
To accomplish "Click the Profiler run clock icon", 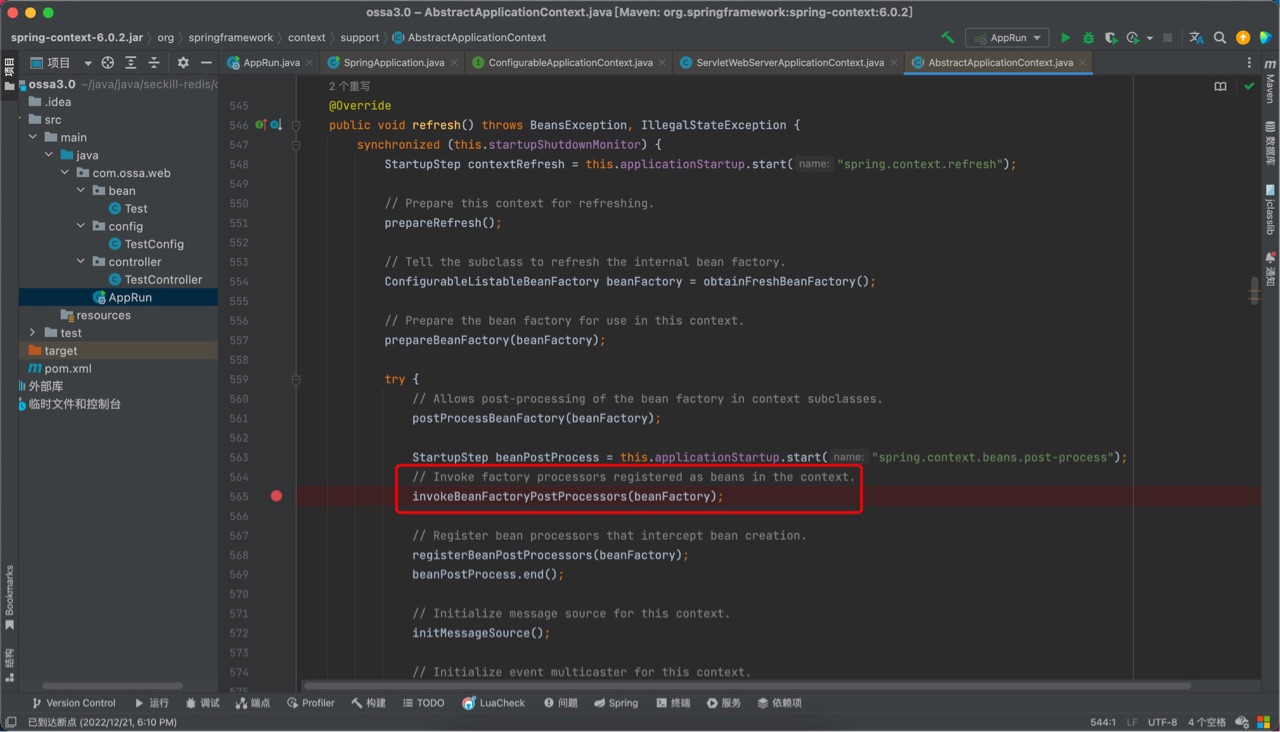I will click(1133, 38).
